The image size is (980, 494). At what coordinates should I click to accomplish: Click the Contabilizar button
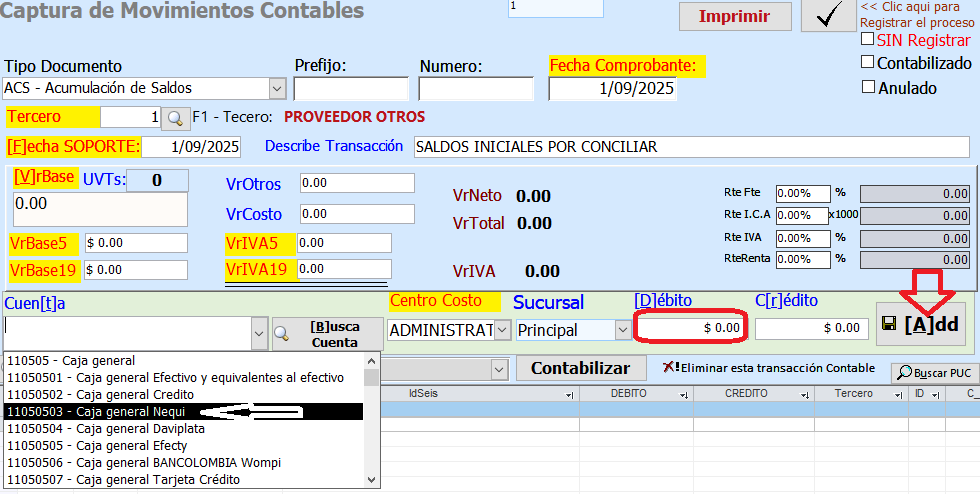(580, 368)
